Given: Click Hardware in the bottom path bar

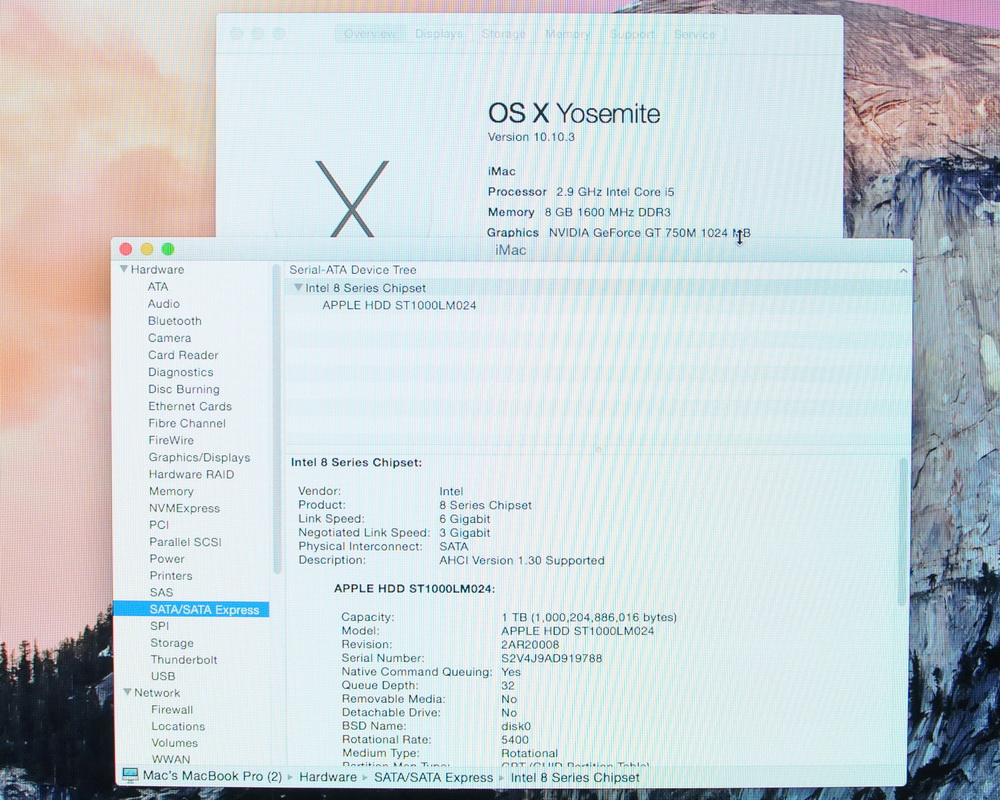Looking at the screenshot, I should click(x=328, y=777).
